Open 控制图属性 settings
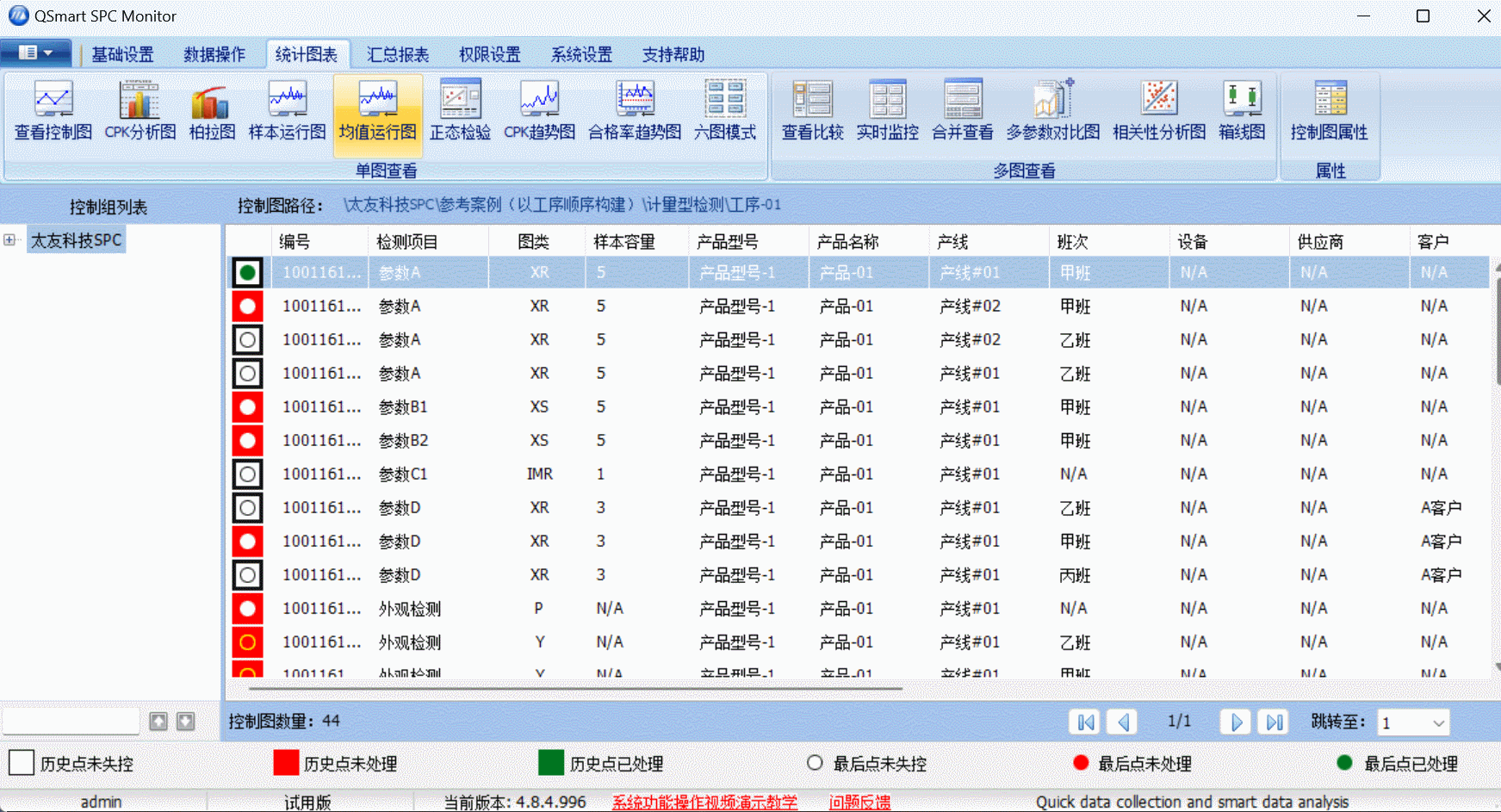The width and height of the screenshot is (1501, 812). pyautogui.click(x=1329, y=110)
